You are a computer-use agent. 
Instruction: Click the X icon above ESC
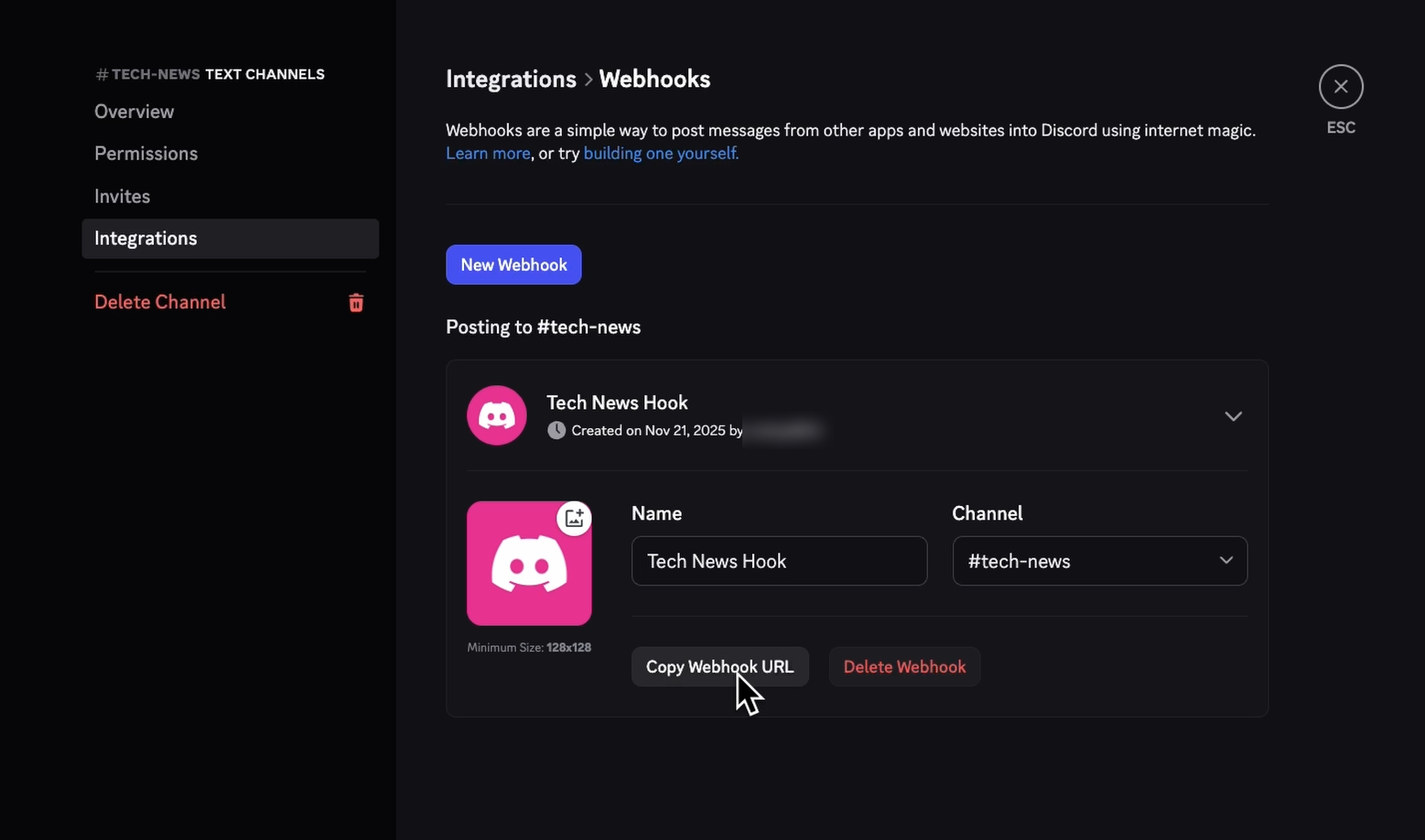pos(1340,86)
